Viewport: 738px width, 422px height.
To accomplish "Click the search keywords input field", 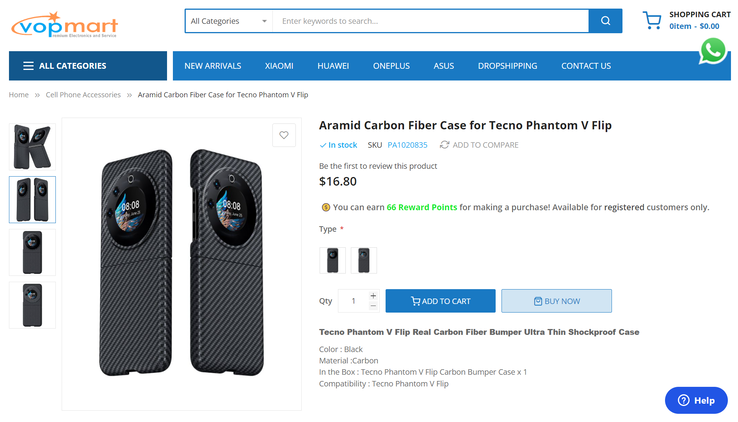I will pyautogui.click(x=430, y=21).
